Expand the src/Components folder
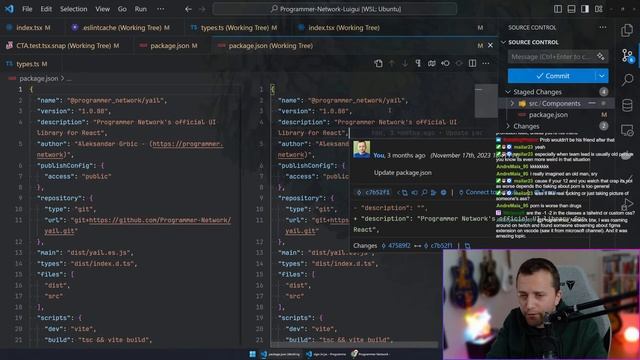The height and width of the screenshot is (360, 640). click(512, 103)
